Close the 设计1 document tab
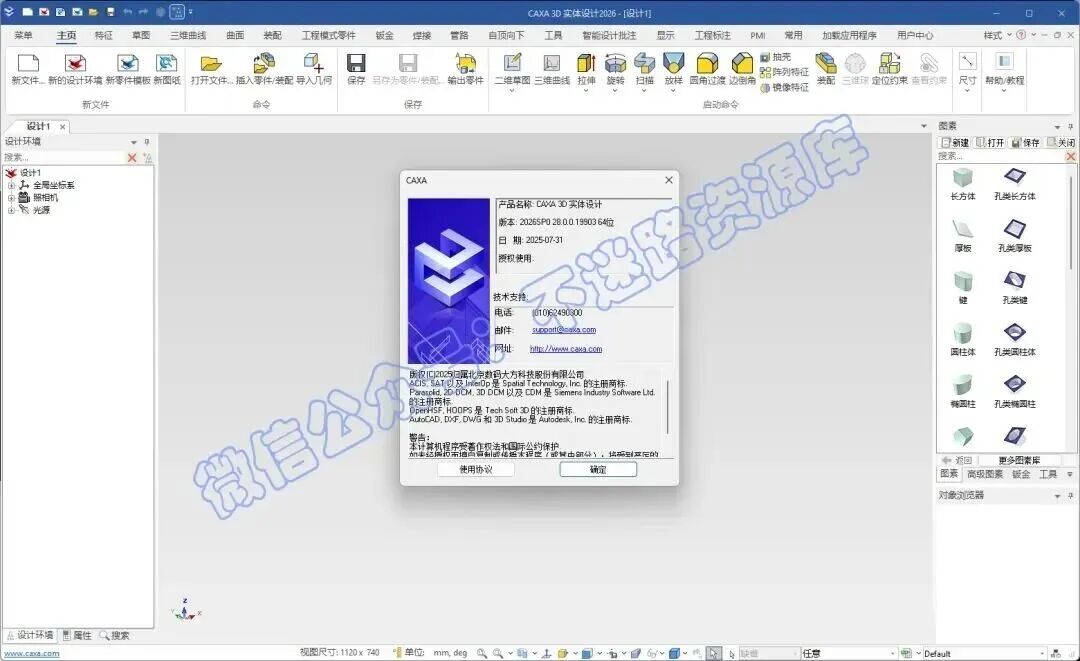 [63, 127]
